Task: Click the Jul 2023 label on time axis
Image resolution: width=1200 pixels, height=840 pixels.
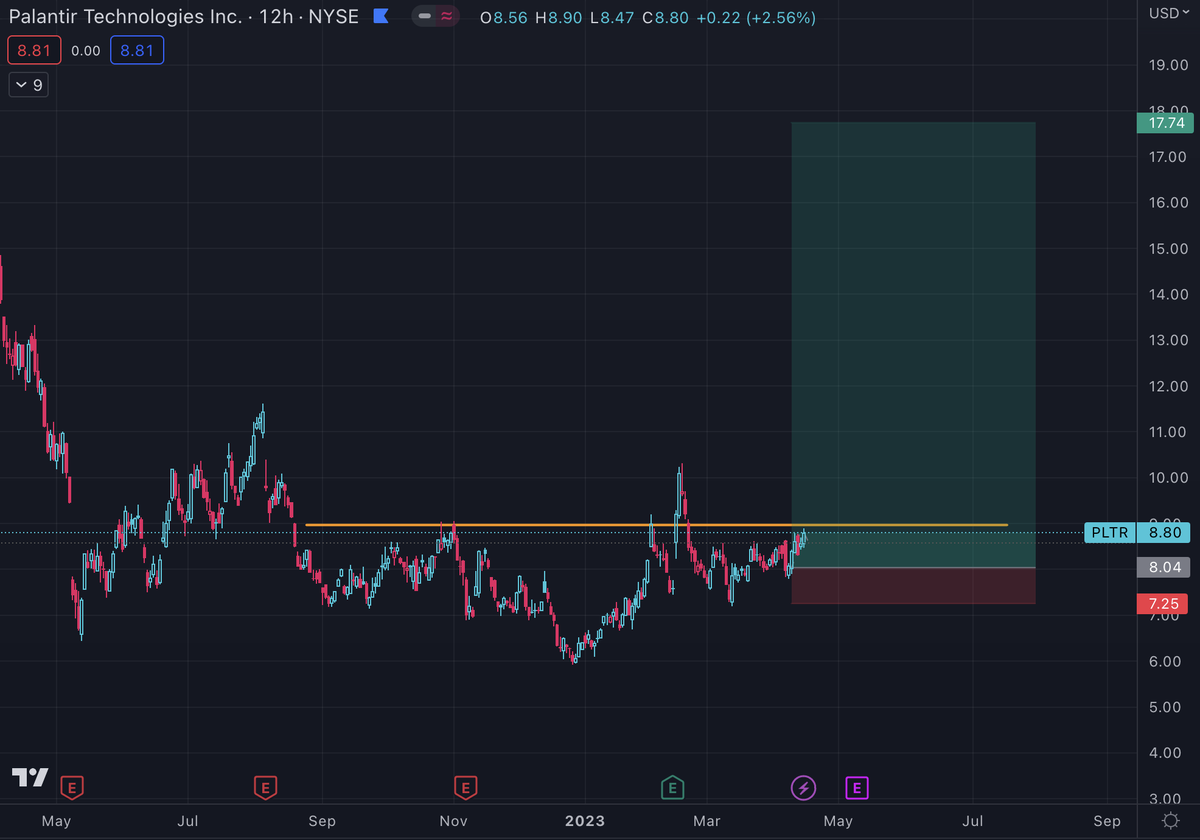Action: (973, 821)
